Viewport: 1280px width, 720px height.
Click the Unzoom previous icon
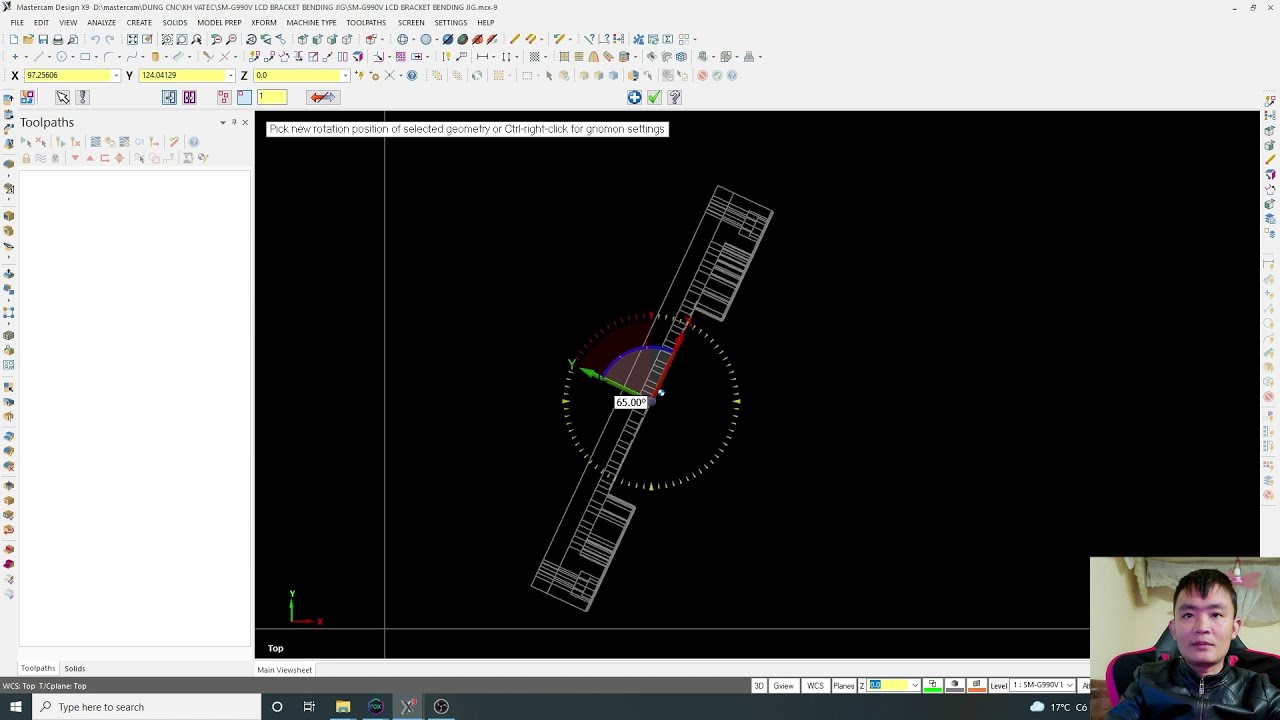pyautogui.click(x=216, y=39)
